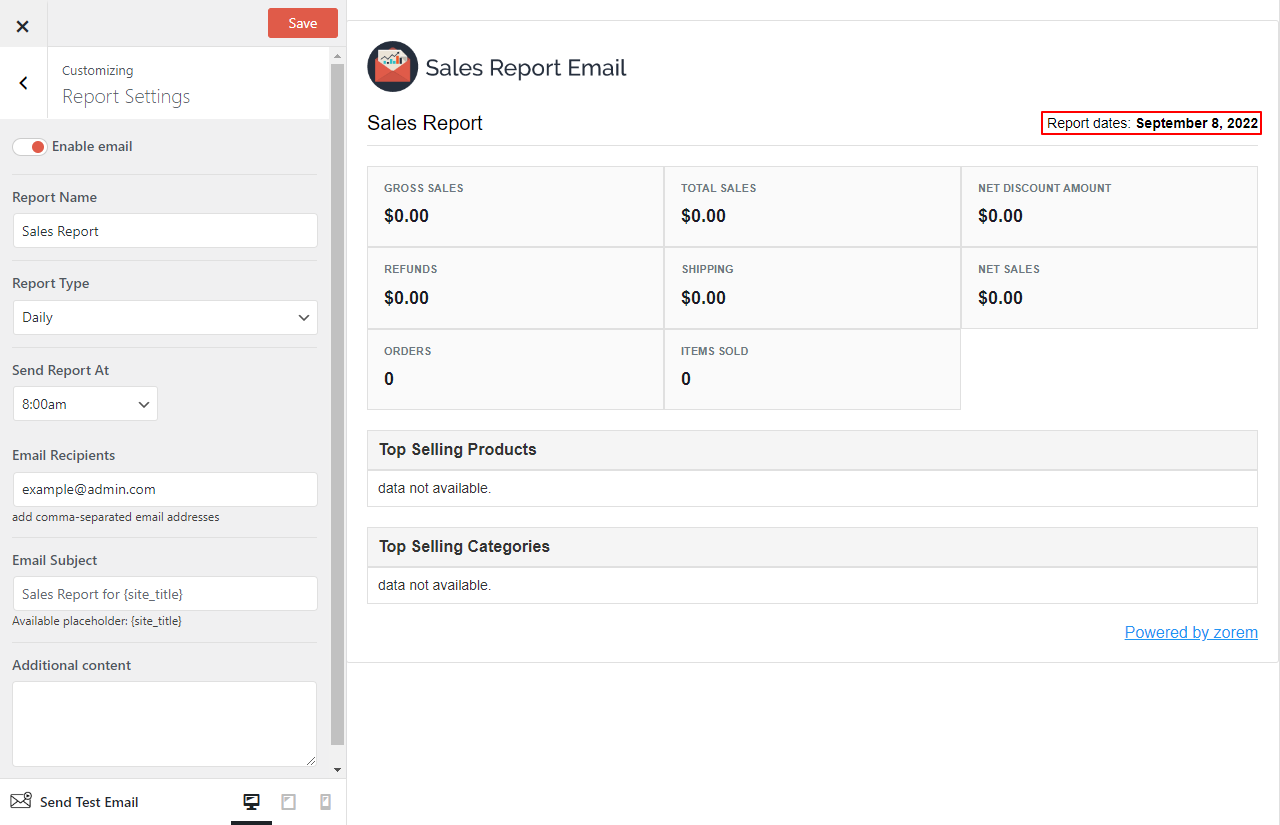Open the Send Report At dropdown
This screenshot has height=825, width=1280.
pyautogui.click(x=85, y=403)
